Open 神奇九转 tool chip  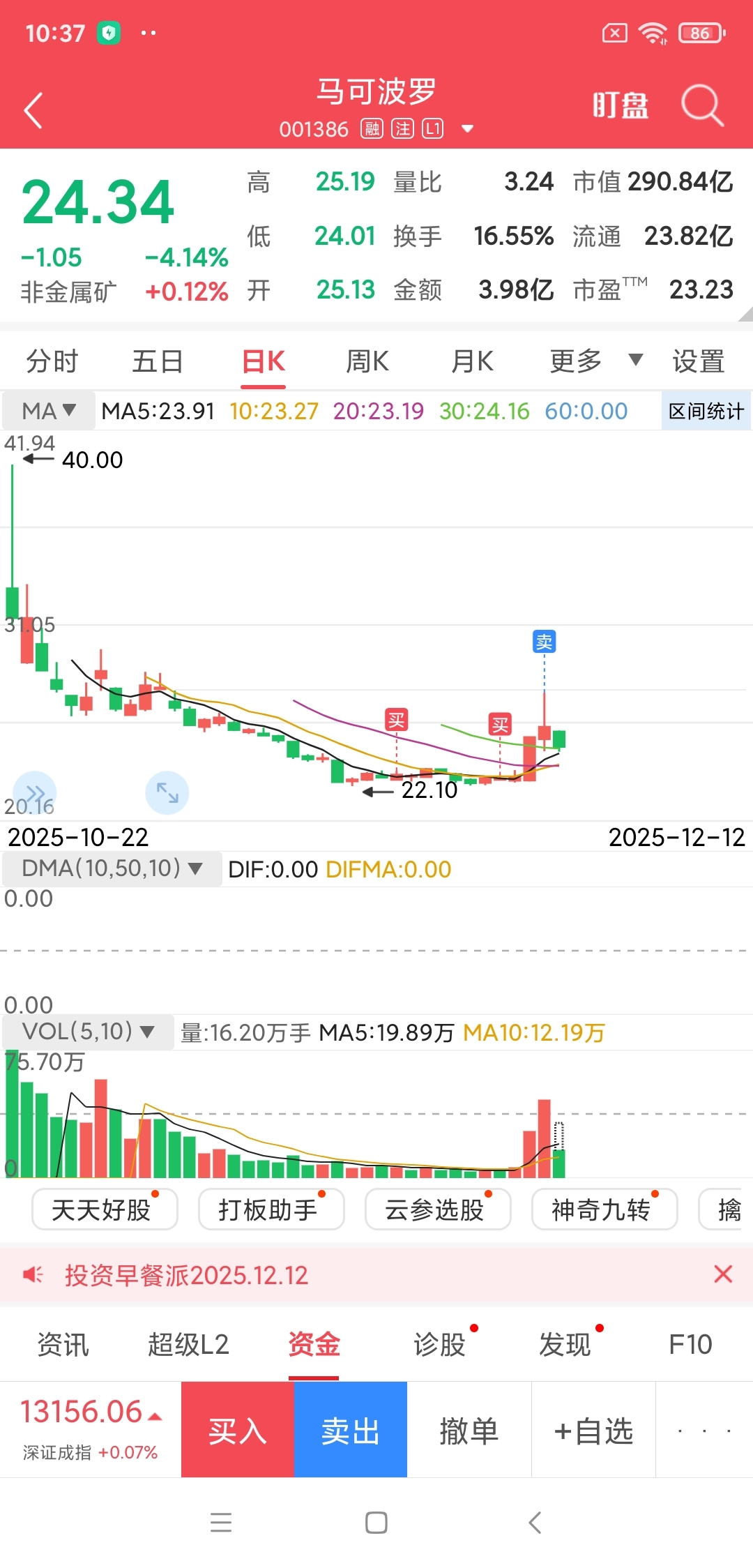(x=604, y=1209)
